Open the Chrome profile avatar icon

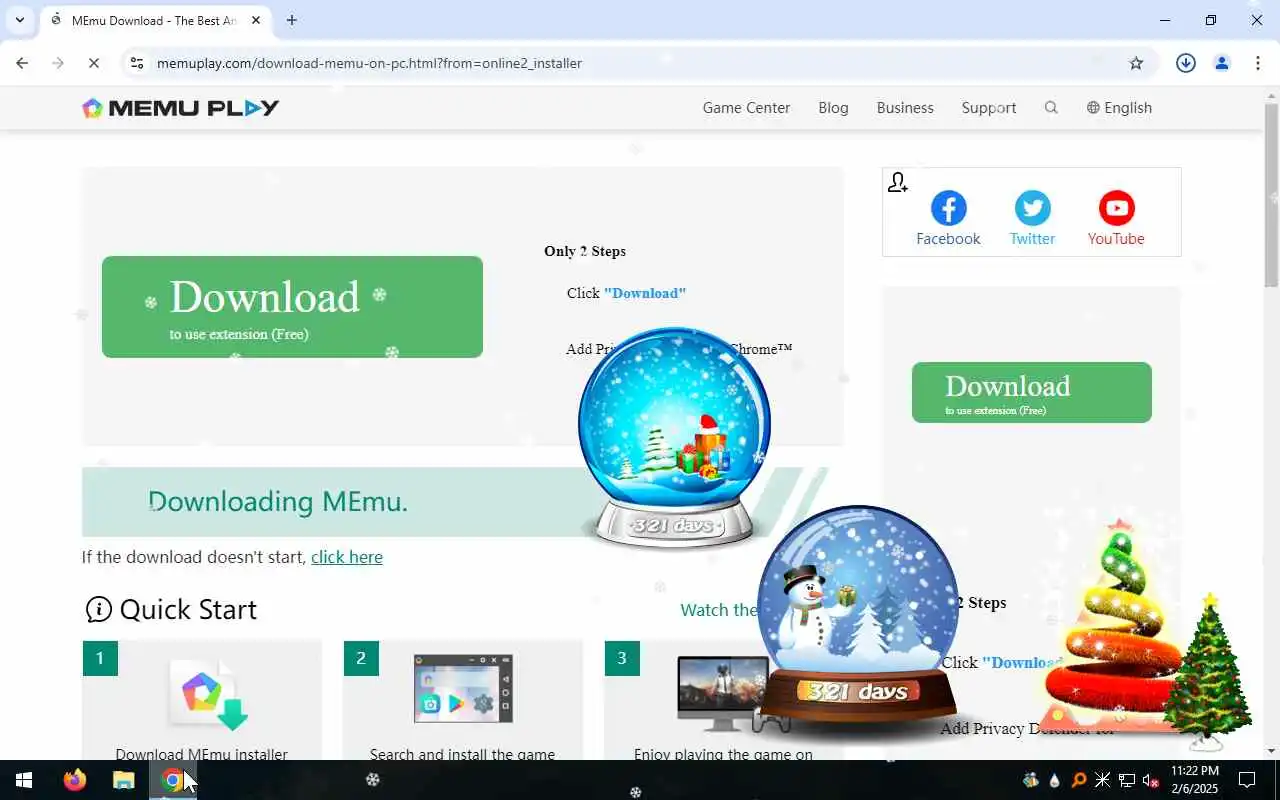coord(1222,63)
